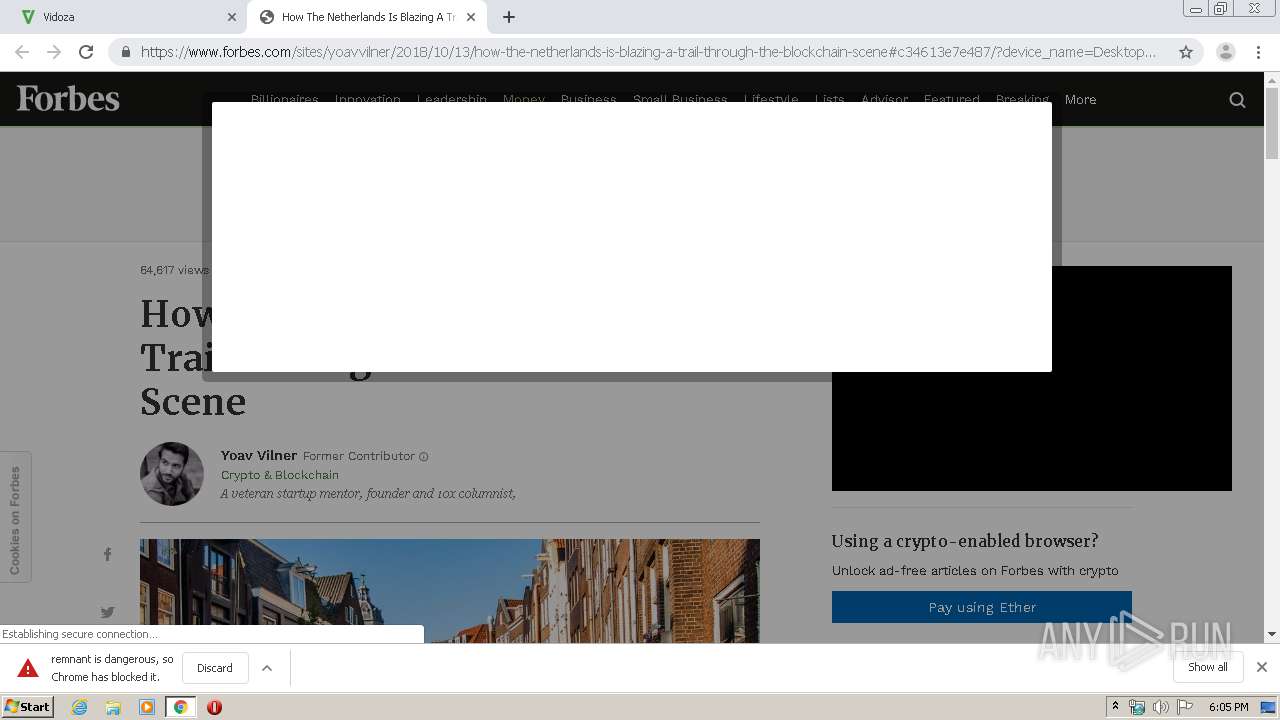This screenshot has width=1280, height=720.
Task: Open File Explorer from taskbar
Action: tap(113, 707)
